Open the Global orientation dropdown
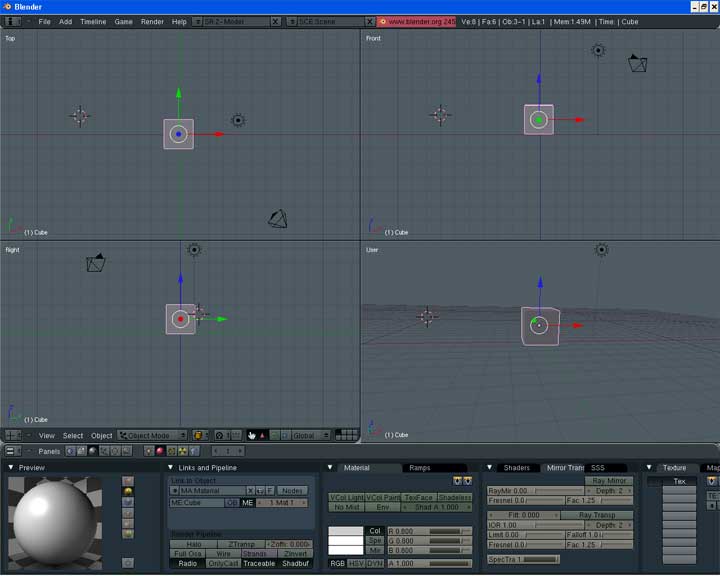The width and height of the screenshot is (720, 576). pyautogui.click(x=311, y=435)
